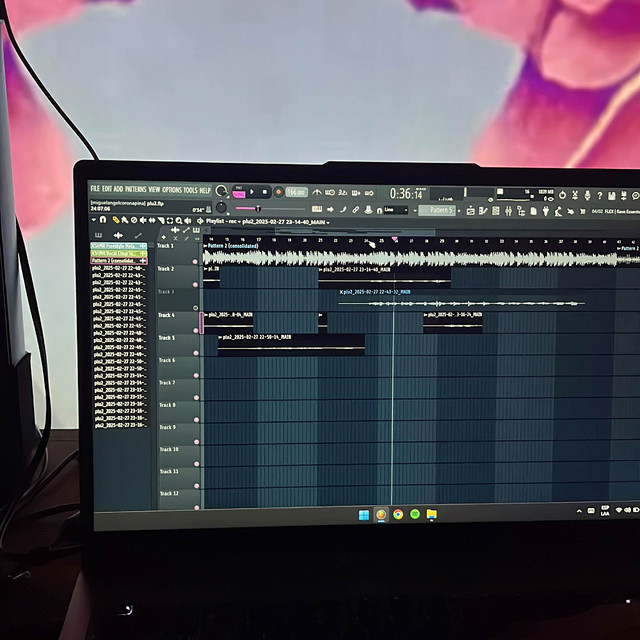Arm recording with the record button

pyautogui.click(x=278, y=192)
